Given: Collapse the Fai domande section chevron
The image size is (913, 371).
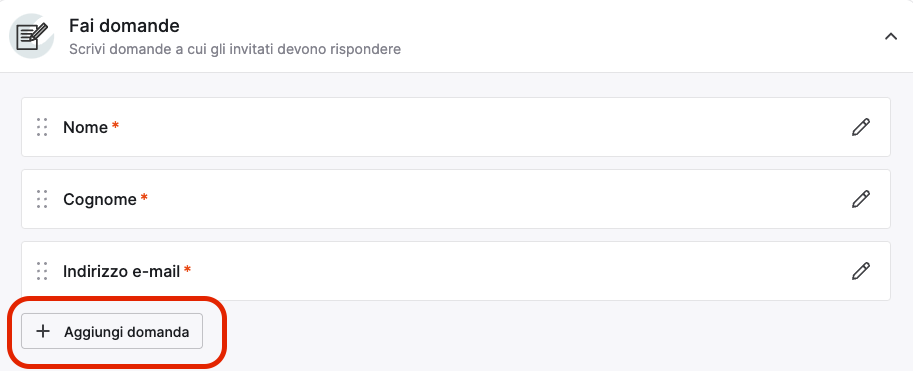Looking at the screenshot, I should [x=891, y=36].
